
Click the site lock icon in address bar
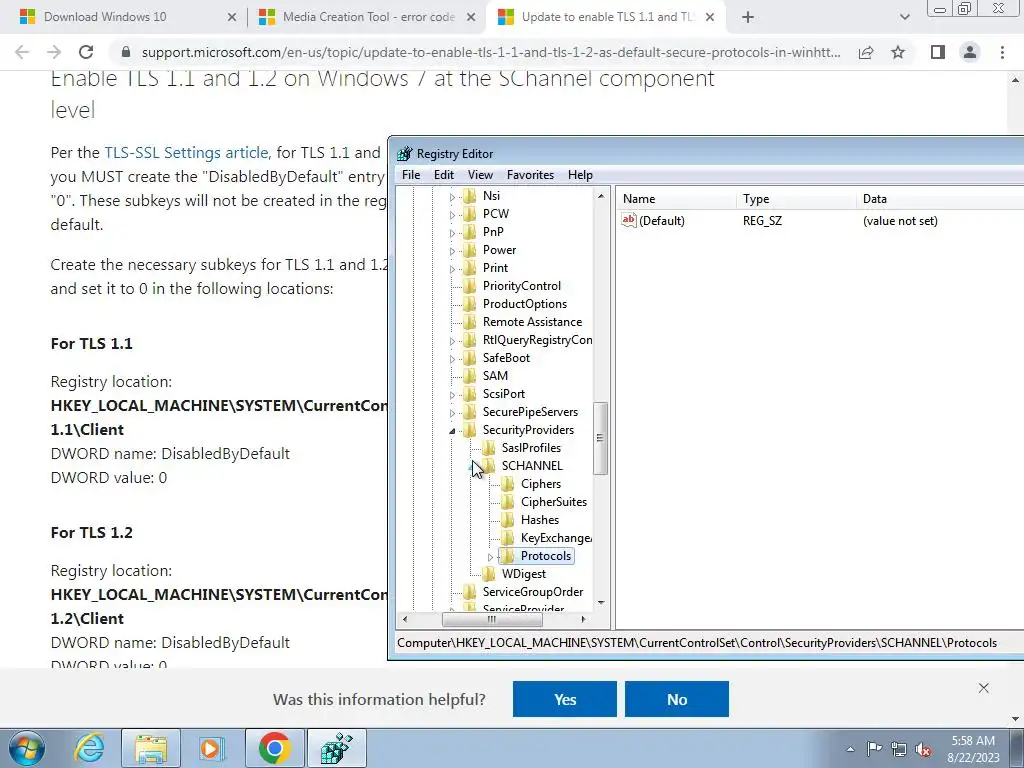126,52
